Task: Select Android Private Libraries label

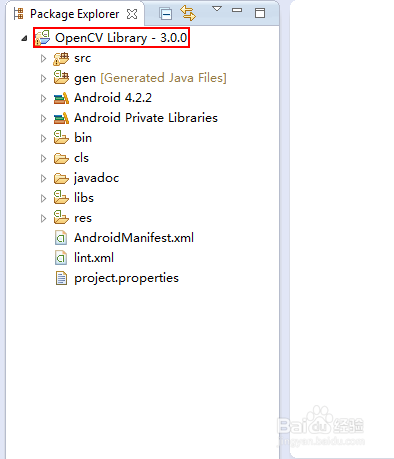Action: (x=146, y=118)
